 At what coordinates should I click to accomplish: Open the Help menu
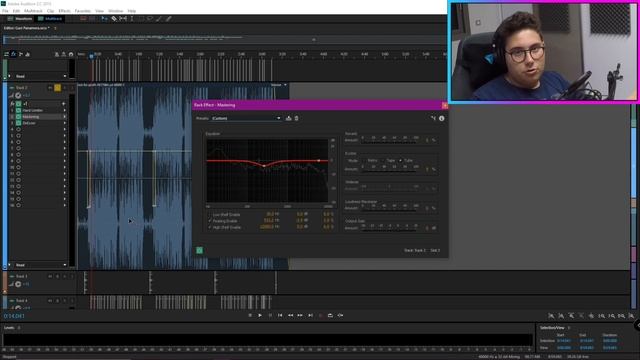[x=131, y=11]
